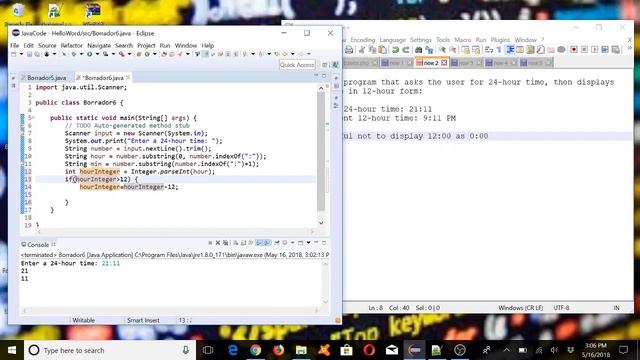Screen dimensions: 640x360
Task: Click the Debug bug icon in Eclipse toolbar
Action: coord(73,54)
